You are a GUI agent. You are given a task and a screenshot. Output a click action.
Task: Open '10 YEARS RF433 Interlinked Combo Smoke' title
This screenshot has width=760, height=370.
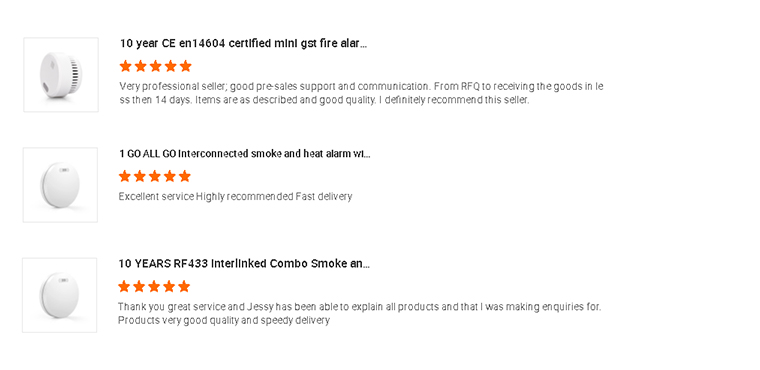click(x=244, y=264)
